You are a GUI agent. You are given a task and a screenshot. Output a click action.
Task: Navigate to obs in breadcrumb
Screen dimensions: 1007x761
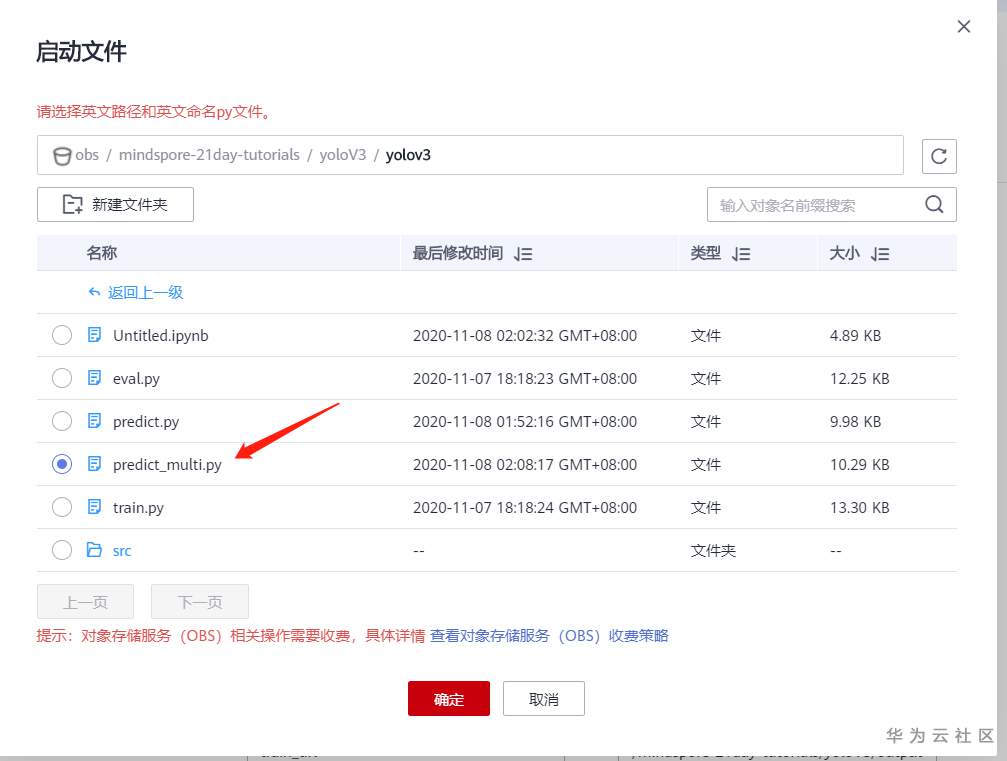coord(87,155)
